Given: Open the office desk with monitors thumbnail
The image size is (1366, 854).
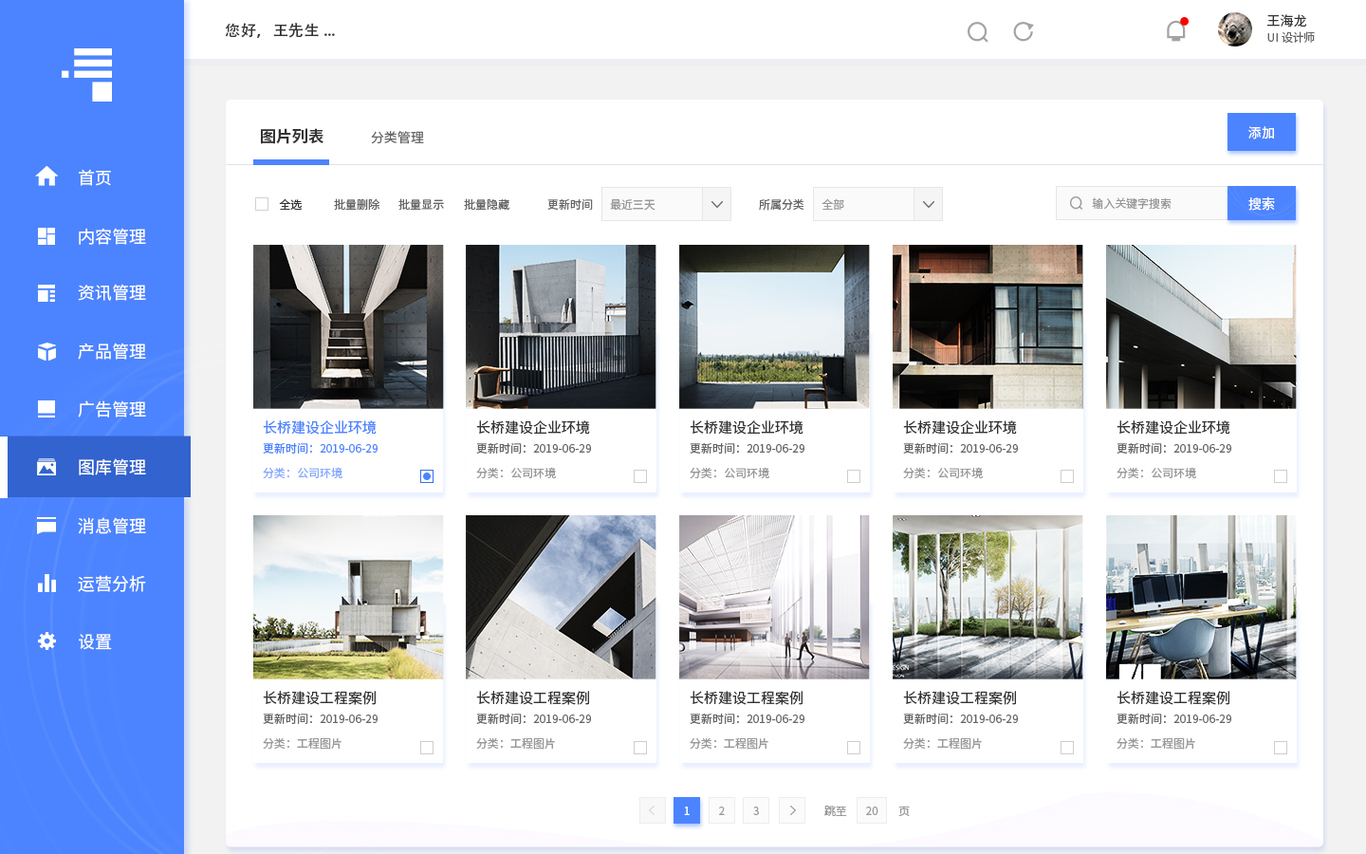Looking at the screenshot, I should pos(1201,597).
